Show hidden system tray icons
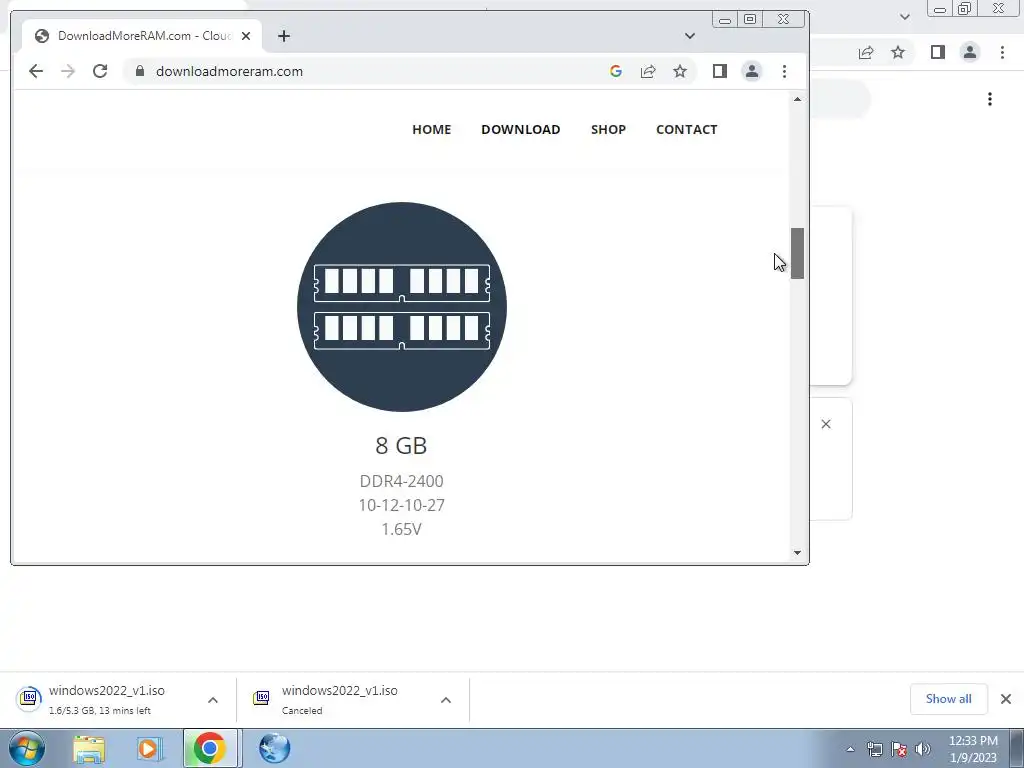This screenshot has height=768, width=1024. (x=850, y=749)
